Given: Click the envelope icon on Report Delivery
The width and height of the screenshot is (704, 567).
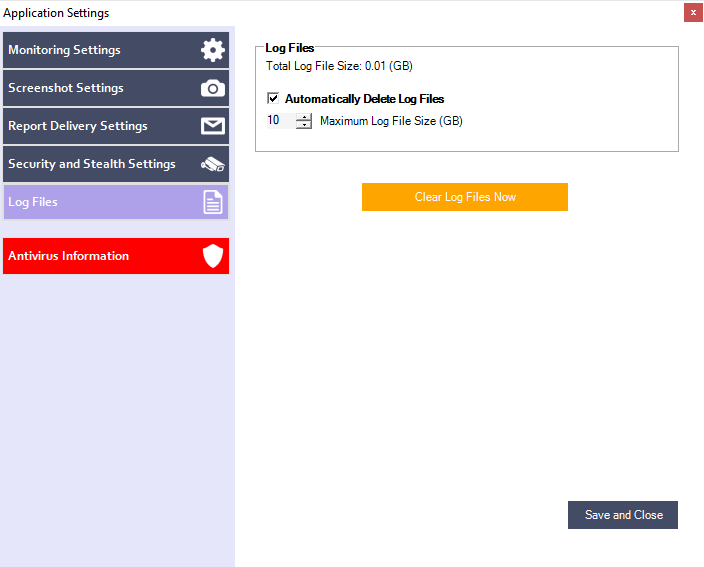Looking at the screenshot, I should [213, 126].
